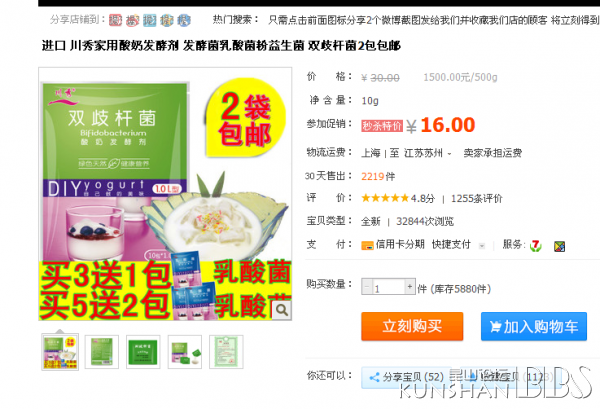Open the 1255条评价 reviews link
The height and width of the screenshot is (409, 600).
tap(476, 199)
